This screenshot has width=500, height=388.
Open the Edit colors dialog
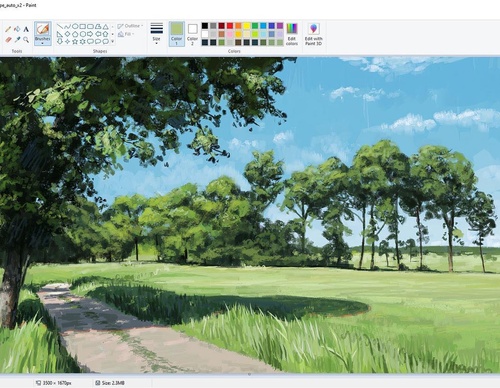tap(292, 33)
